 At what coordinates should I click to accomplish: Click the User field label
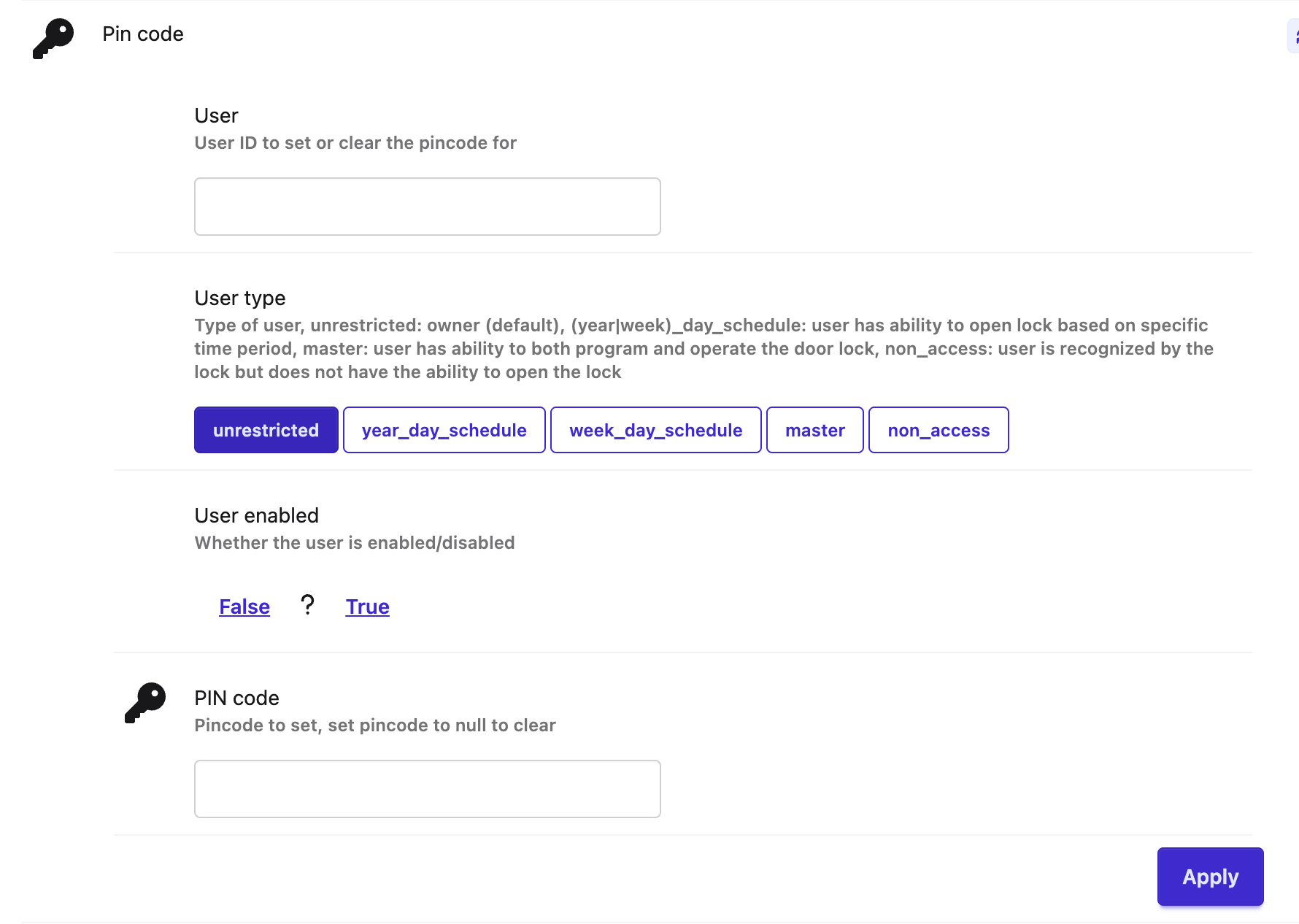[216, 116]
